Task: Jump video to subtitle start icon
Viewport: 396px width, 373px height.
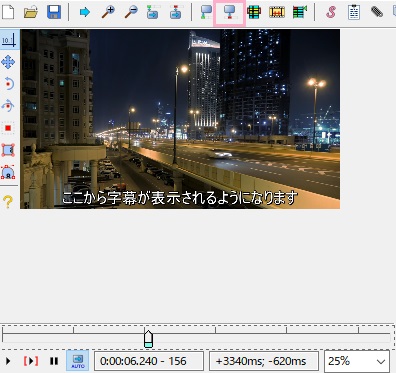Action: 153,12
